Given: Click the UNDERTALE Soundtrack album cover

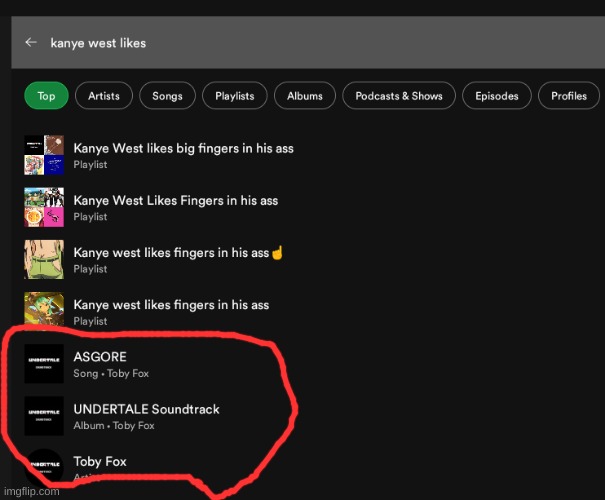Looking at the screenshot, I should [44, 416].
